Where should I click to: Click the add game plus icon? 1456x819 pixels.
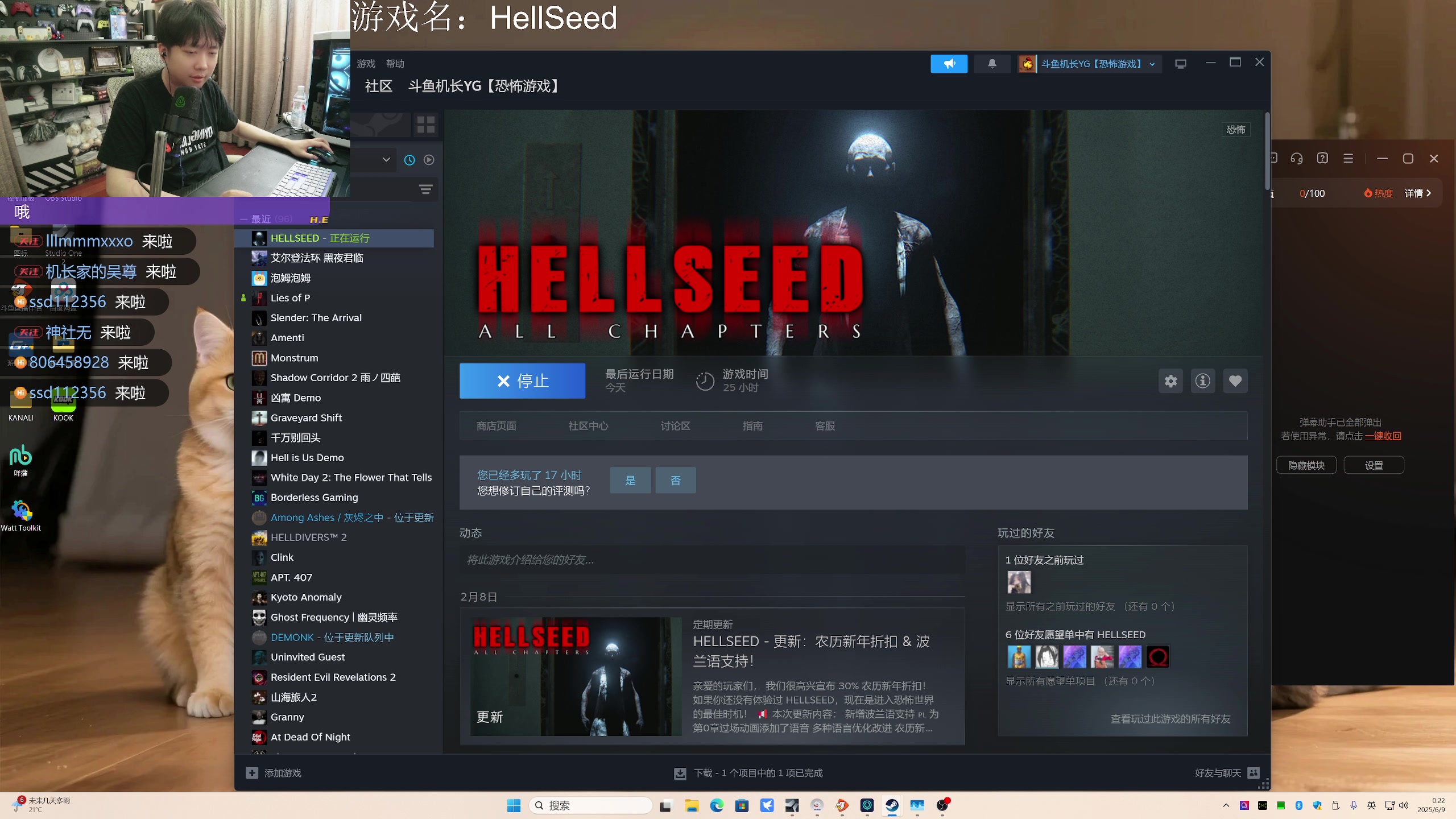point(252,772)
